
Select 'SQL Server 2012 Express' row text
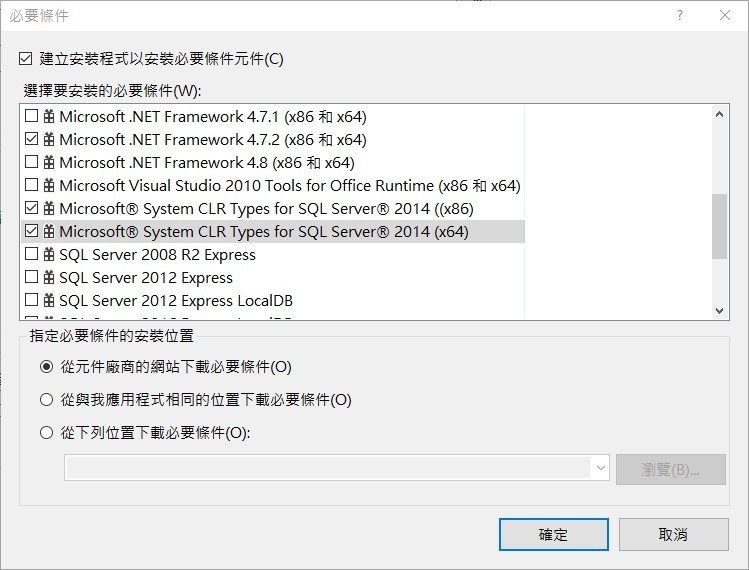pos(146,278)
